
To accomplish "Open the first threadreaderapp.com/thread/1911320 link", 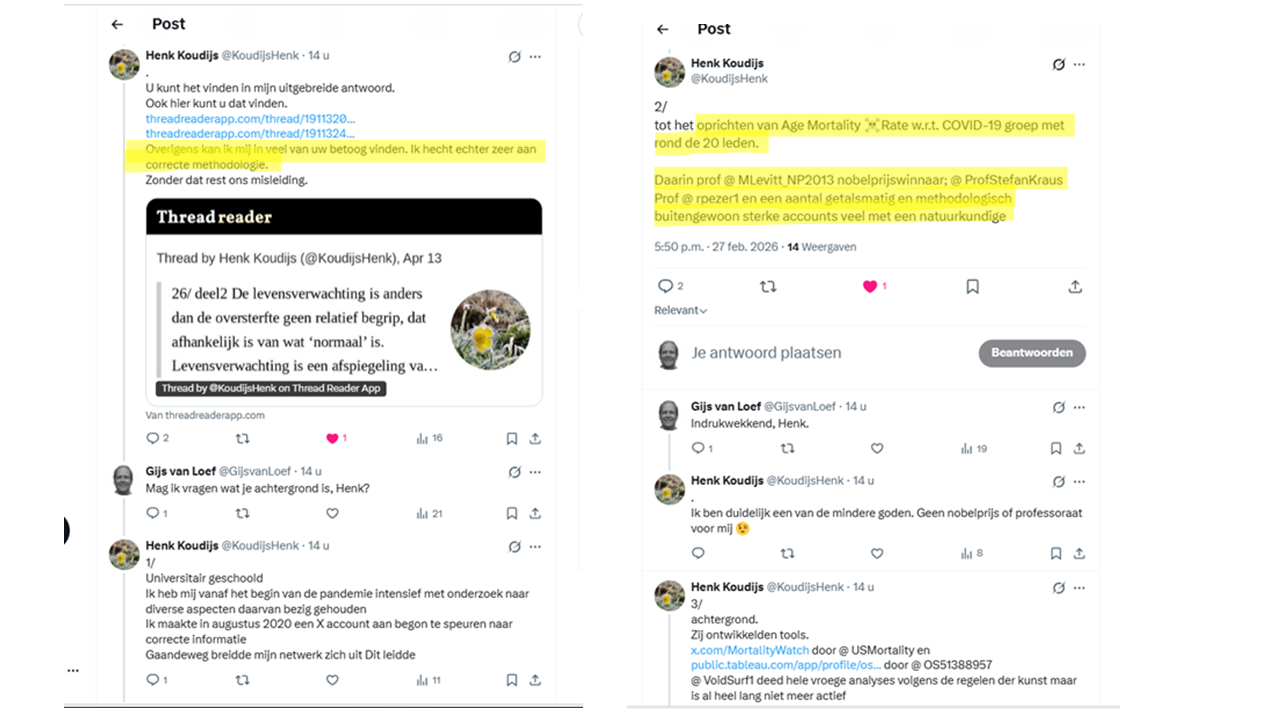I will pos(250,118).
